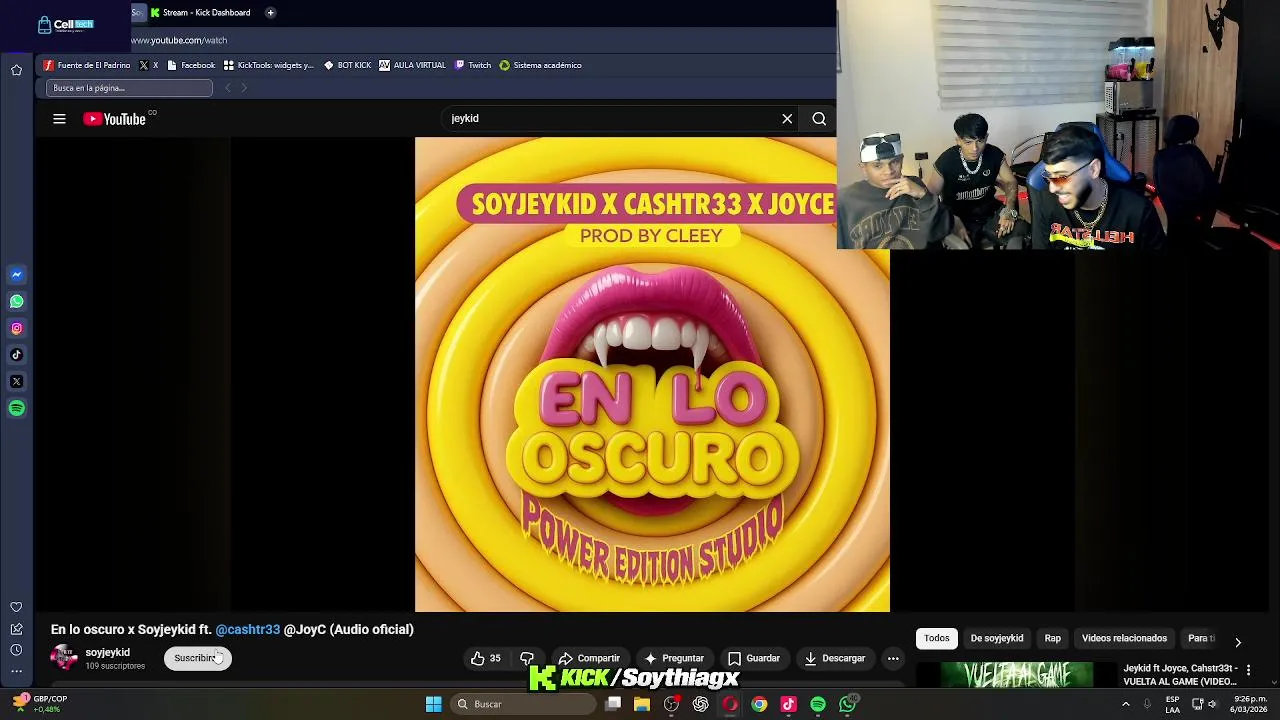Run the YouTube search magnifier button
The height and width of the screenshot is (720, 1280).
pyautogui.click(x=819, y=119)
